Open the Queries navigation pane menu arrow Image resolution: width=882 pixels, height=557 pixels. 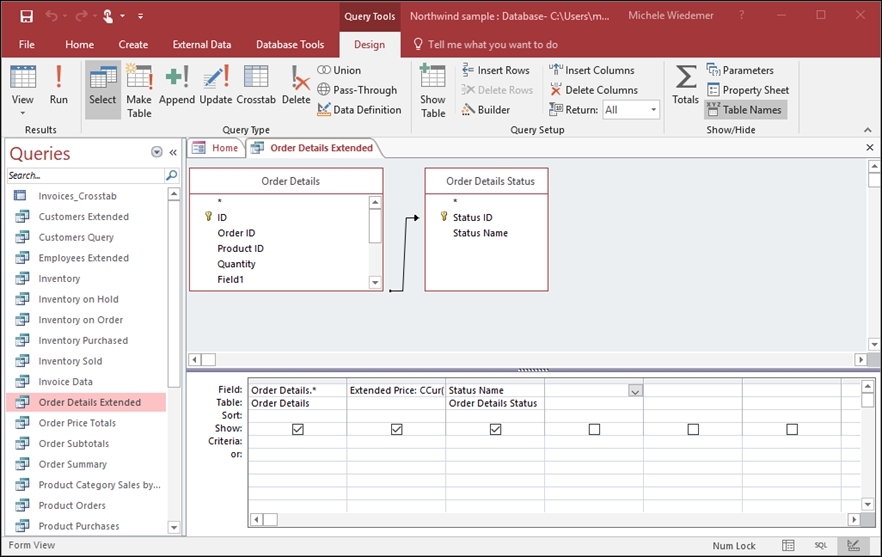click(x=157, y=152)
